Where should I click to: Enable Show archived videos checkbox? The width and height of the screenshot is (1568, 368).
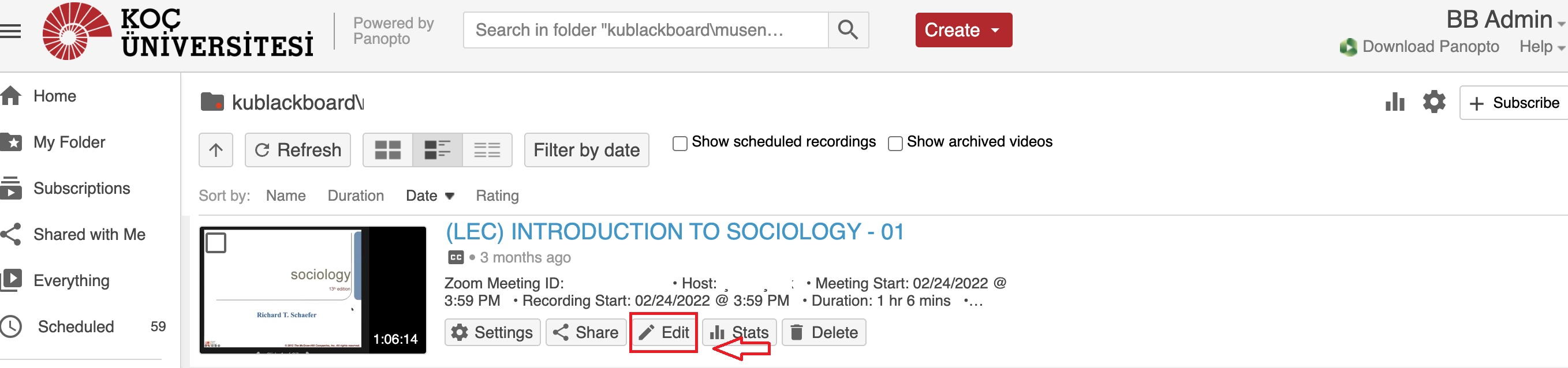click(x=895, y=143)
